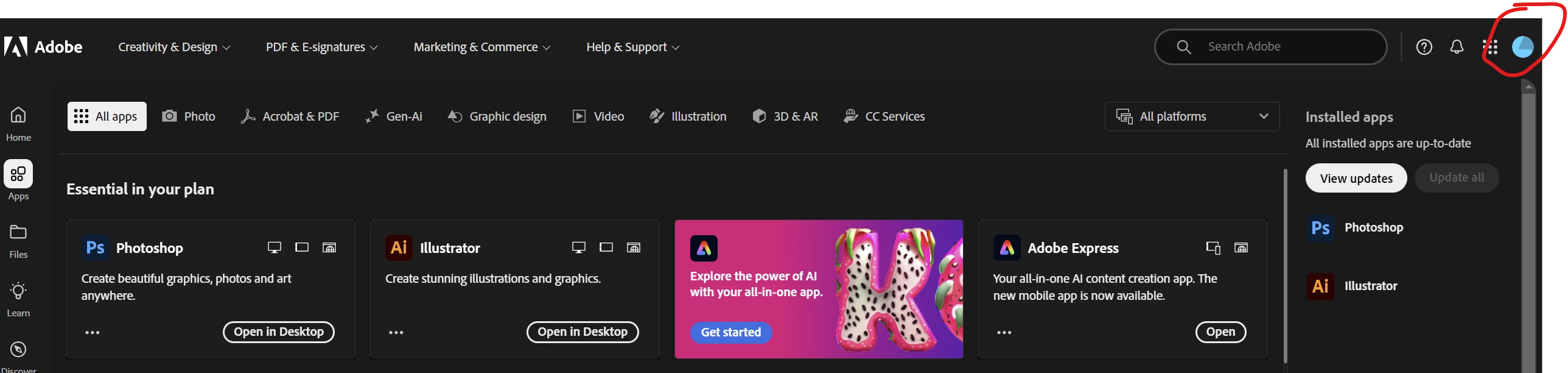The width and height of the screenshot is (1568, 373).
Task: Select the Illustration filter tab
Action: pos(688,116)
